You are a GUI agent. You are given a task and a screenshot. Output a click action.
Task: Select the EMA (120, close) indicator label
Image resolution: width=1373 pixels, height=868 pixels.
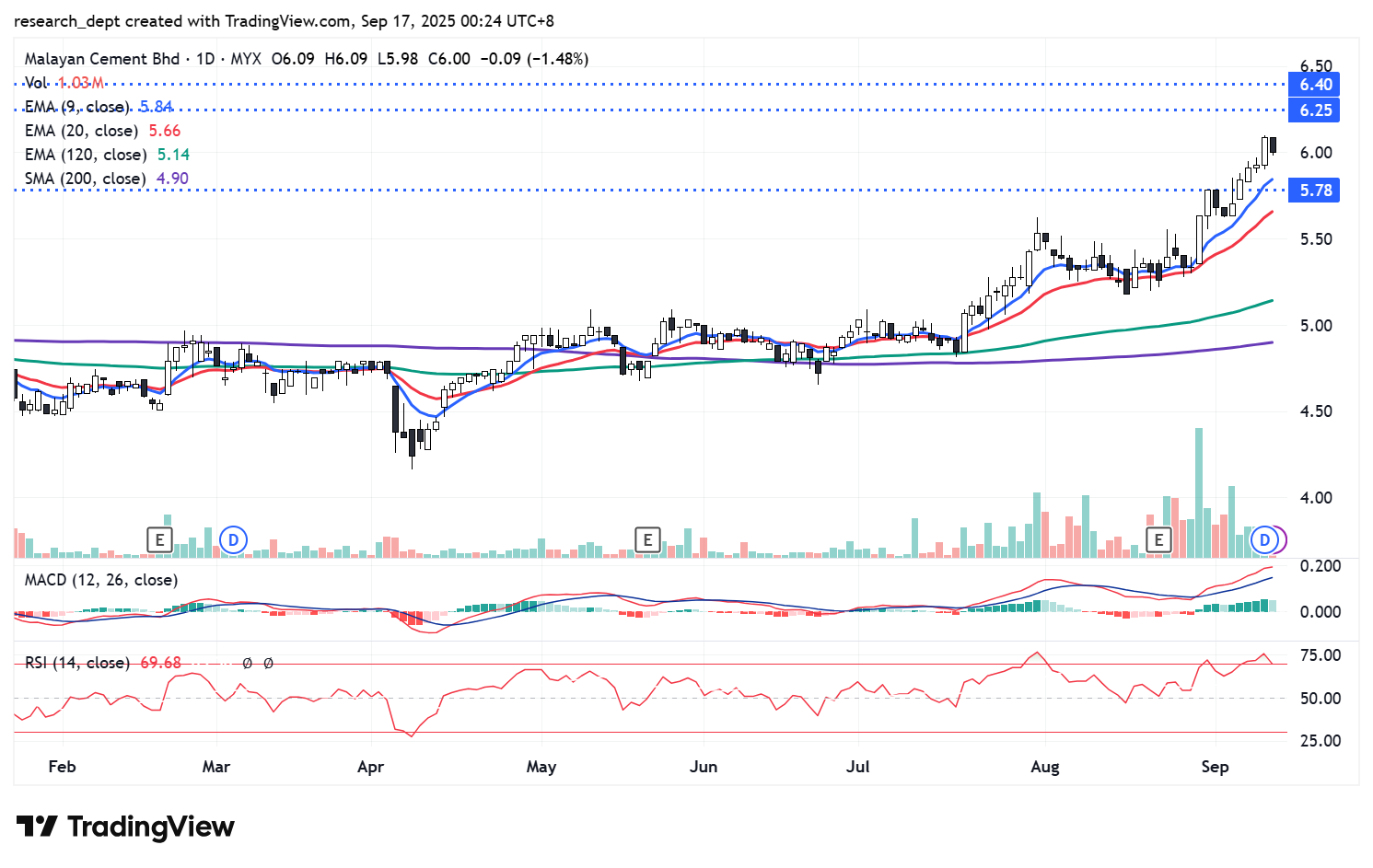86,155
